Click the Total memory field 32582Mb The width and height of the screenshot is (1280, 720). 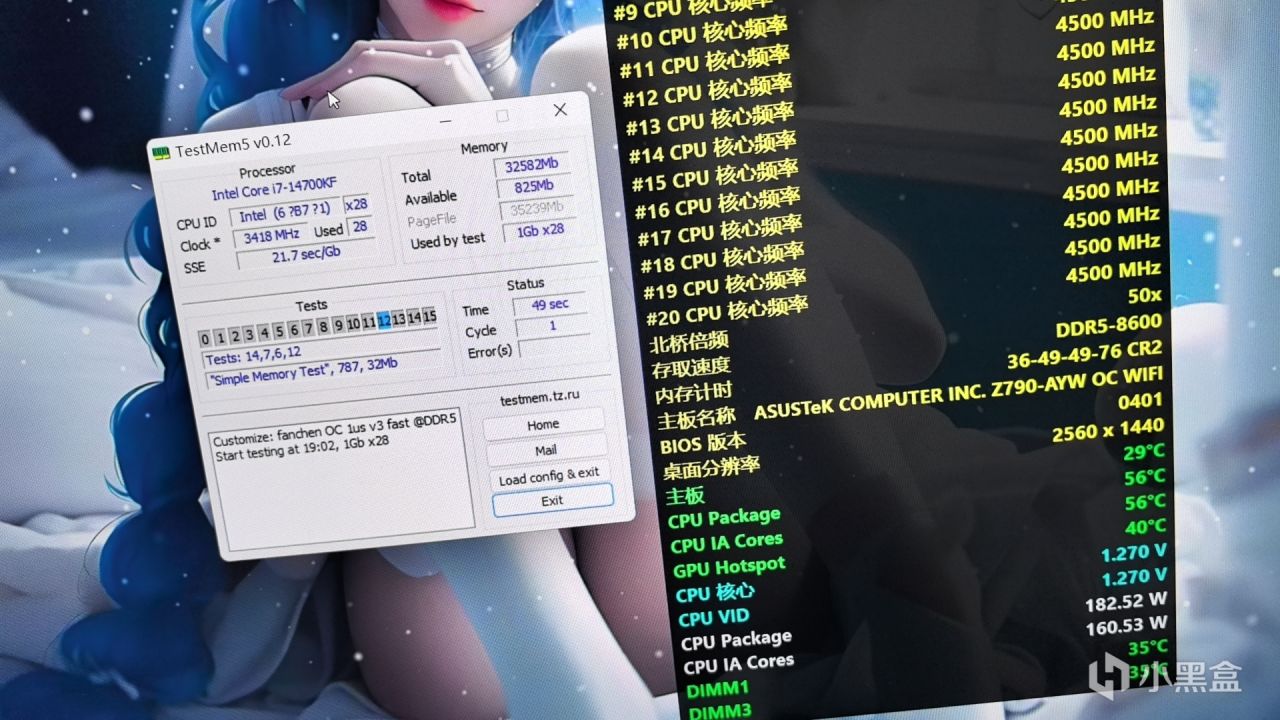[530, 166]
